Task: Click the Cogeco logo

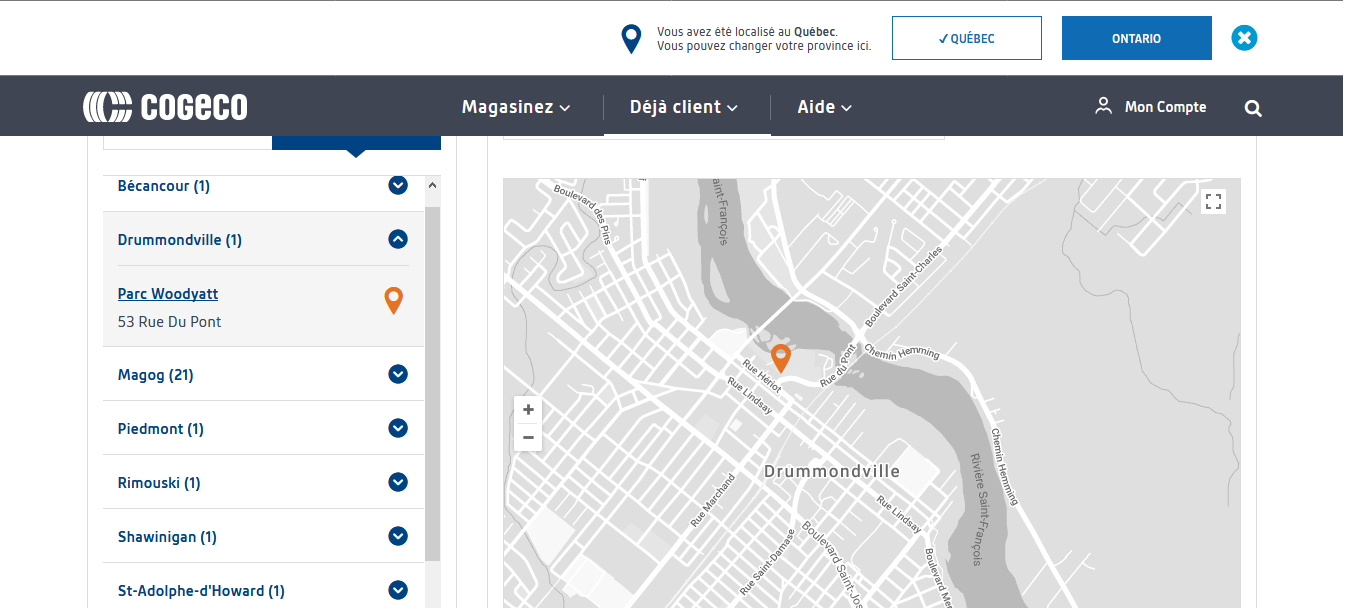Action: point(165,107)
